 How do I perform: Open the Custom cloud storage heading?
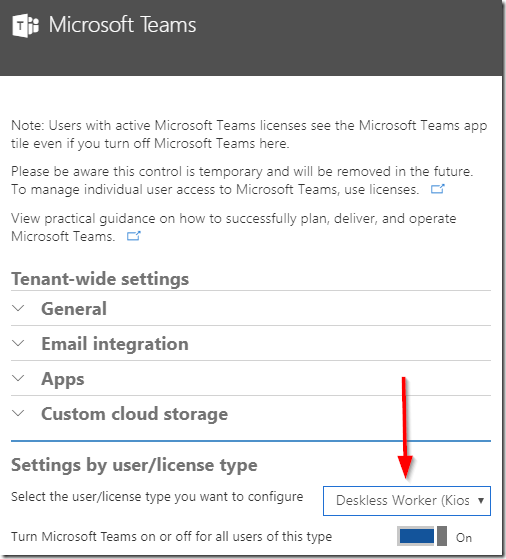[x=134, y=414]
